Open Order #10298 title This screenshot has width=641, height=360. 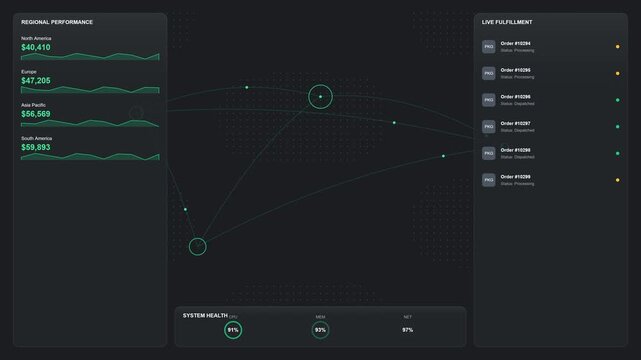click(x=515, y=150)
